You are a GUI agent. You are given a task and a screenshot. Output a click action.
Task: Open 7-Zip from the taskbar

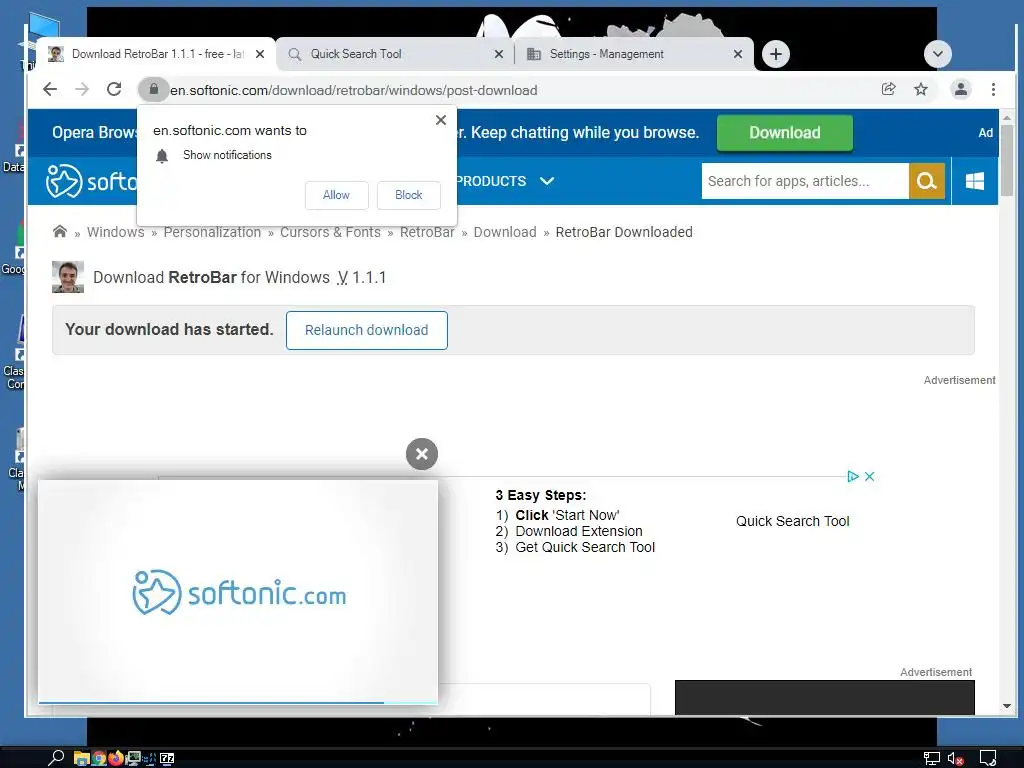click(167, 758)
